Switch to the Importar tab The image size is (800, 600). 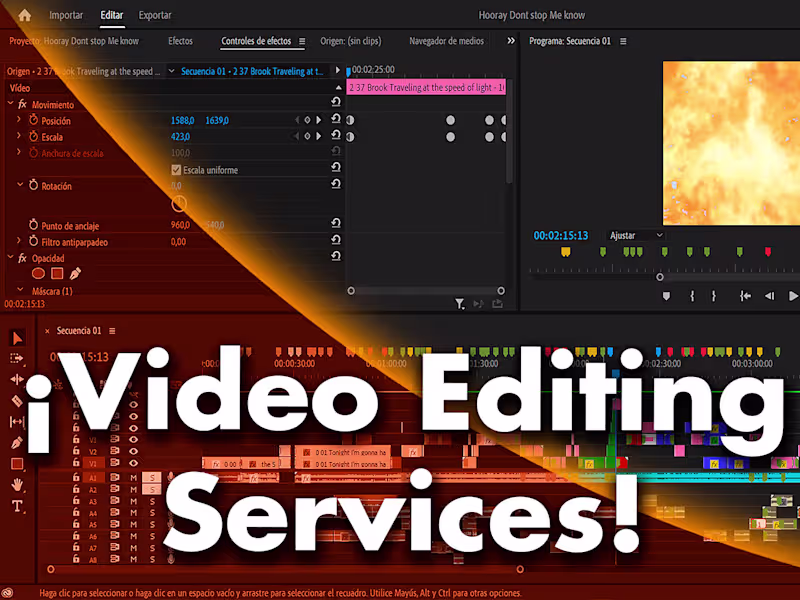click(x=66, y=15)
